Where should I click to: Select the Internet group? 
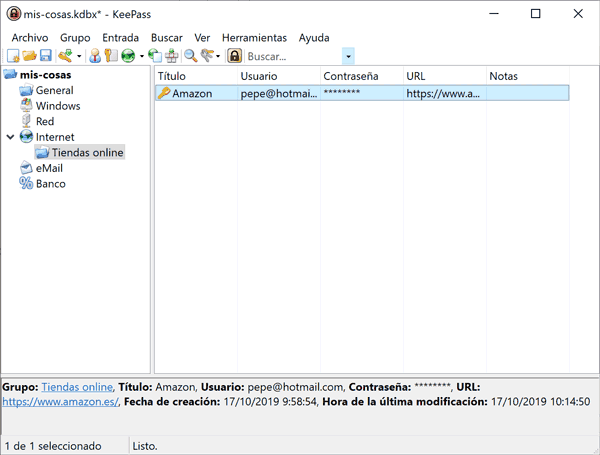point(55,137)
